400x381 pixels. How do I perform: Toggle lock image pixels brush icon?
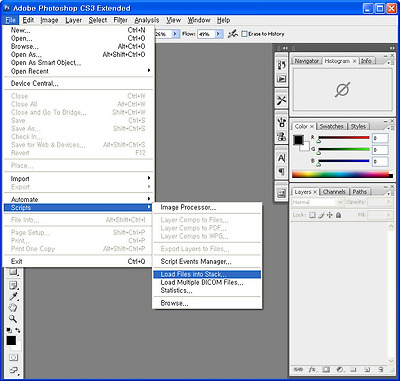[x=321, y=215]
